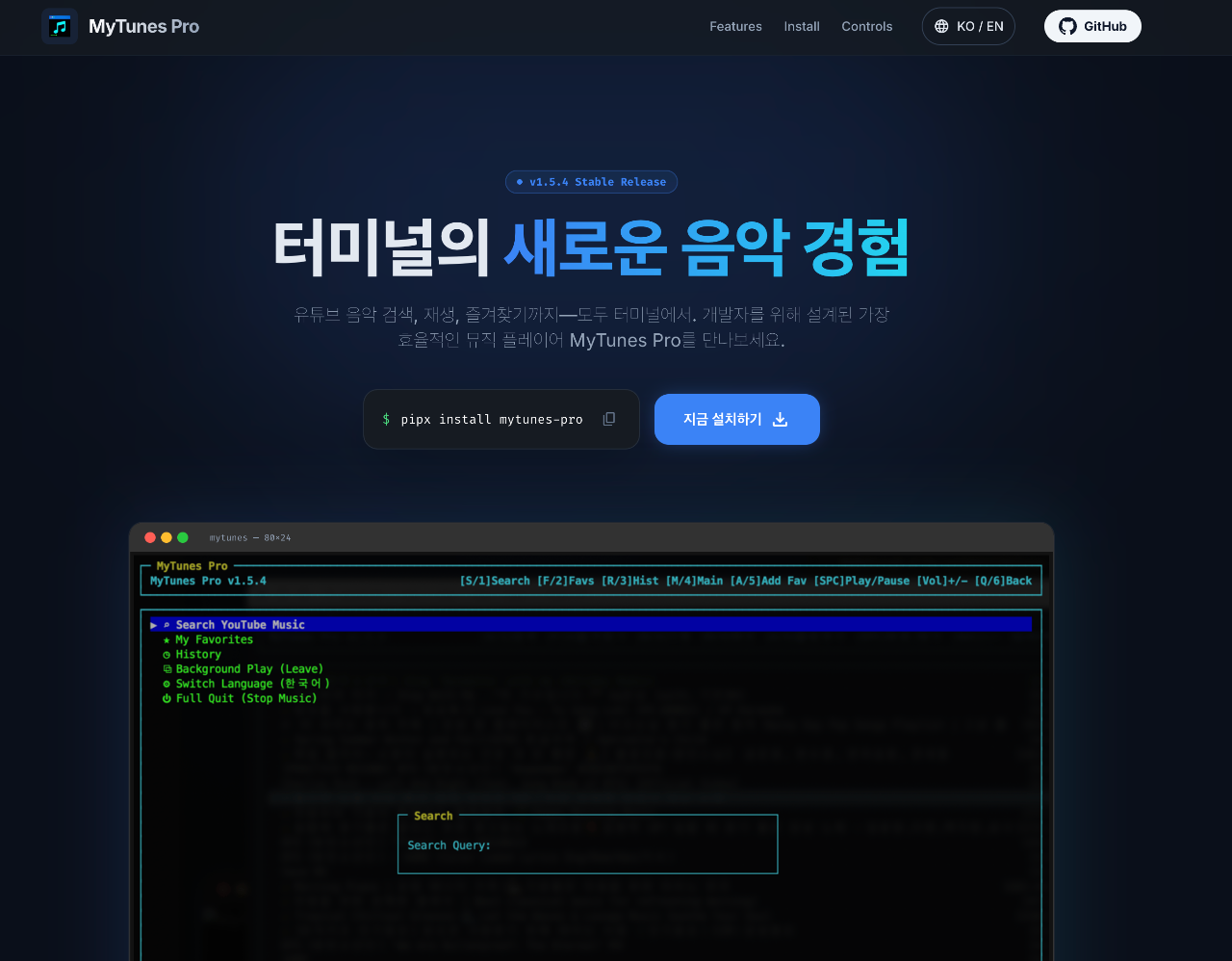Click the red terminal window dot
This screenshot has width=1232, height=961.
pyautogui.click(x=150, y=537)
